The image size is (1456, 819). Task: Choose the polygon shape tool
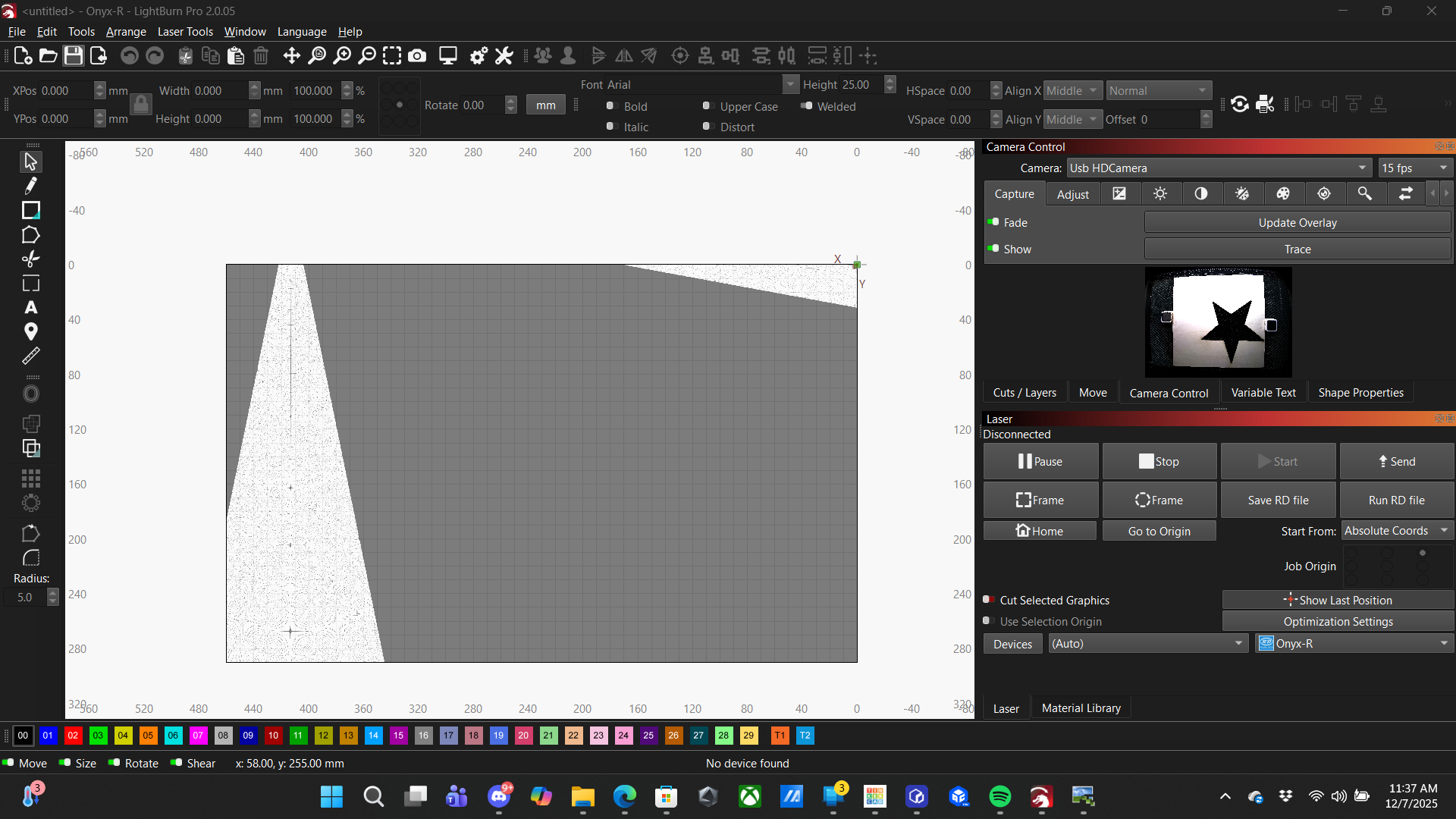31,235
